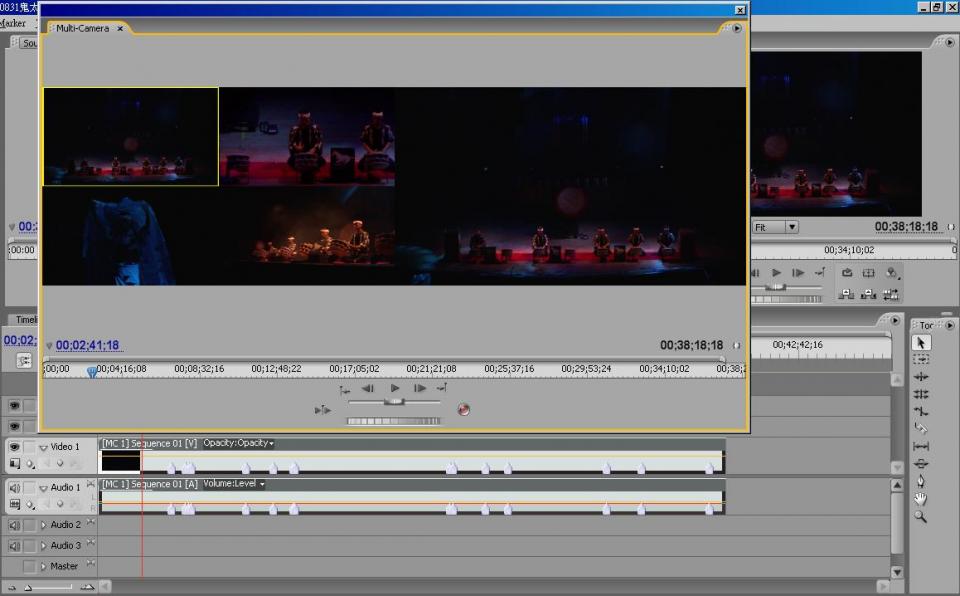Image resolution: width=960 pixels, height=596 pixels.
Task: Click the Multi-Camera shuttle slider
Action: (x=394, y=402)
